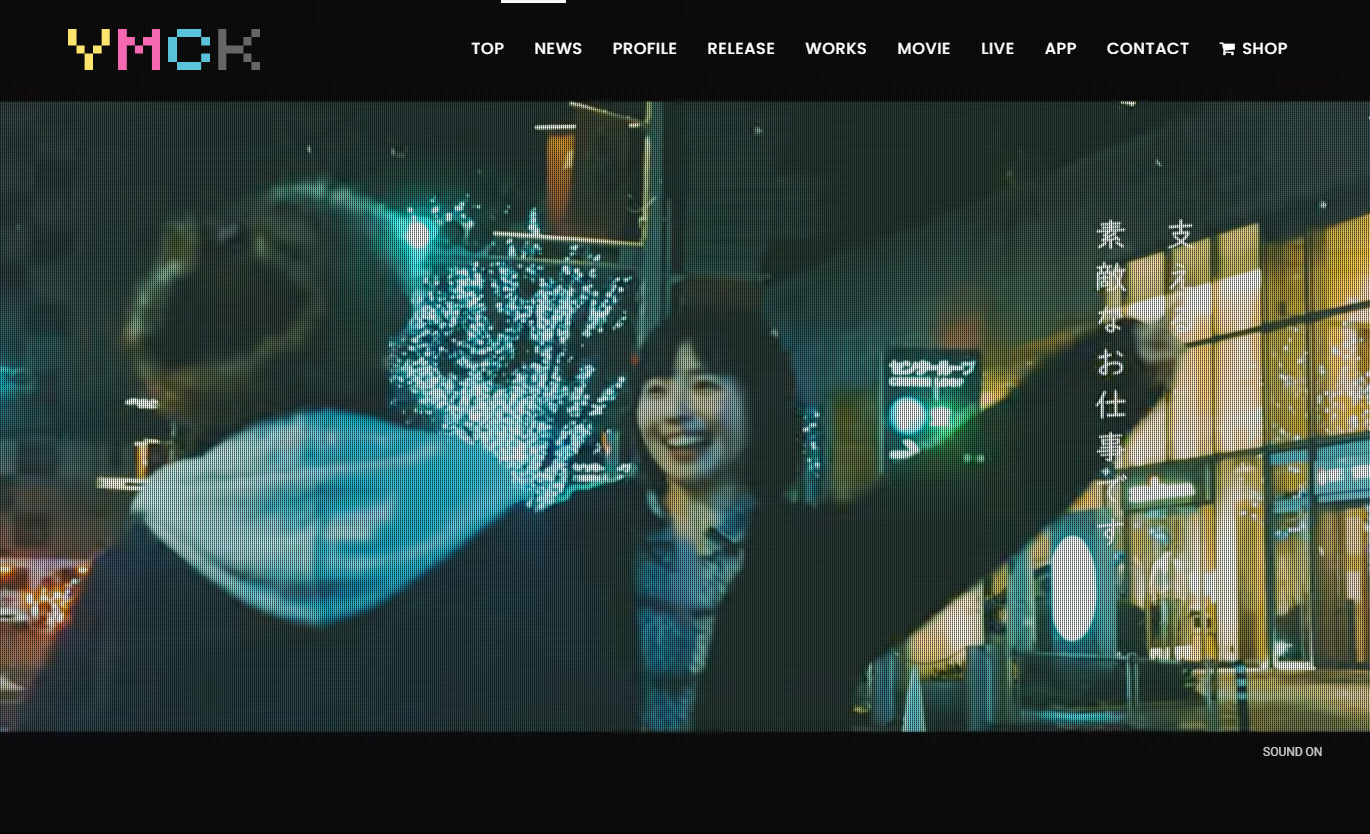Go to the TOP page
The image size is (1370, 834).
487,49
